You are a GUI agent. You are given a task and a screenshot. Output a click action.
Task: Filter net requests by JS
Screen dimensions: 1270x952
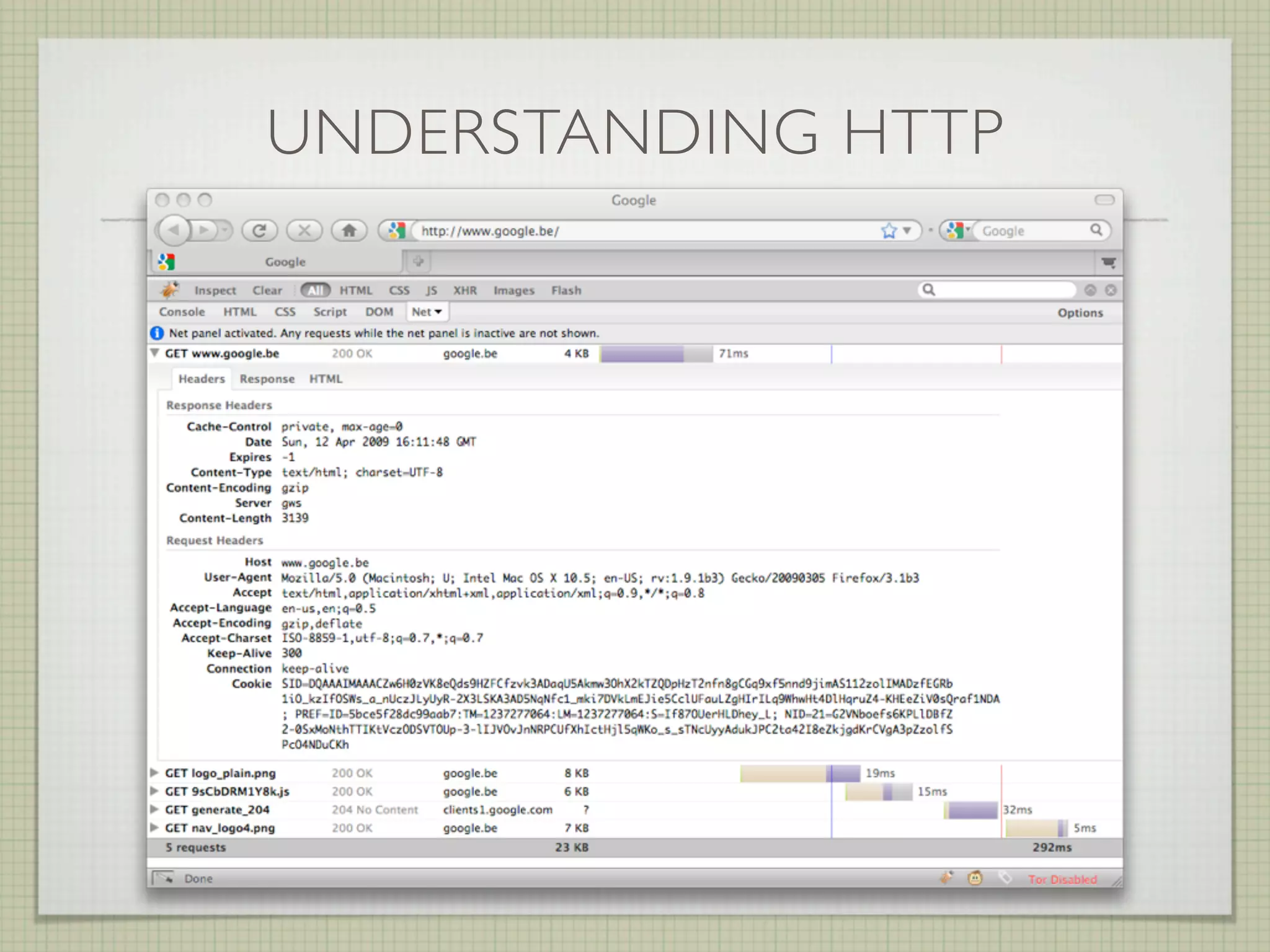point(432,290)
